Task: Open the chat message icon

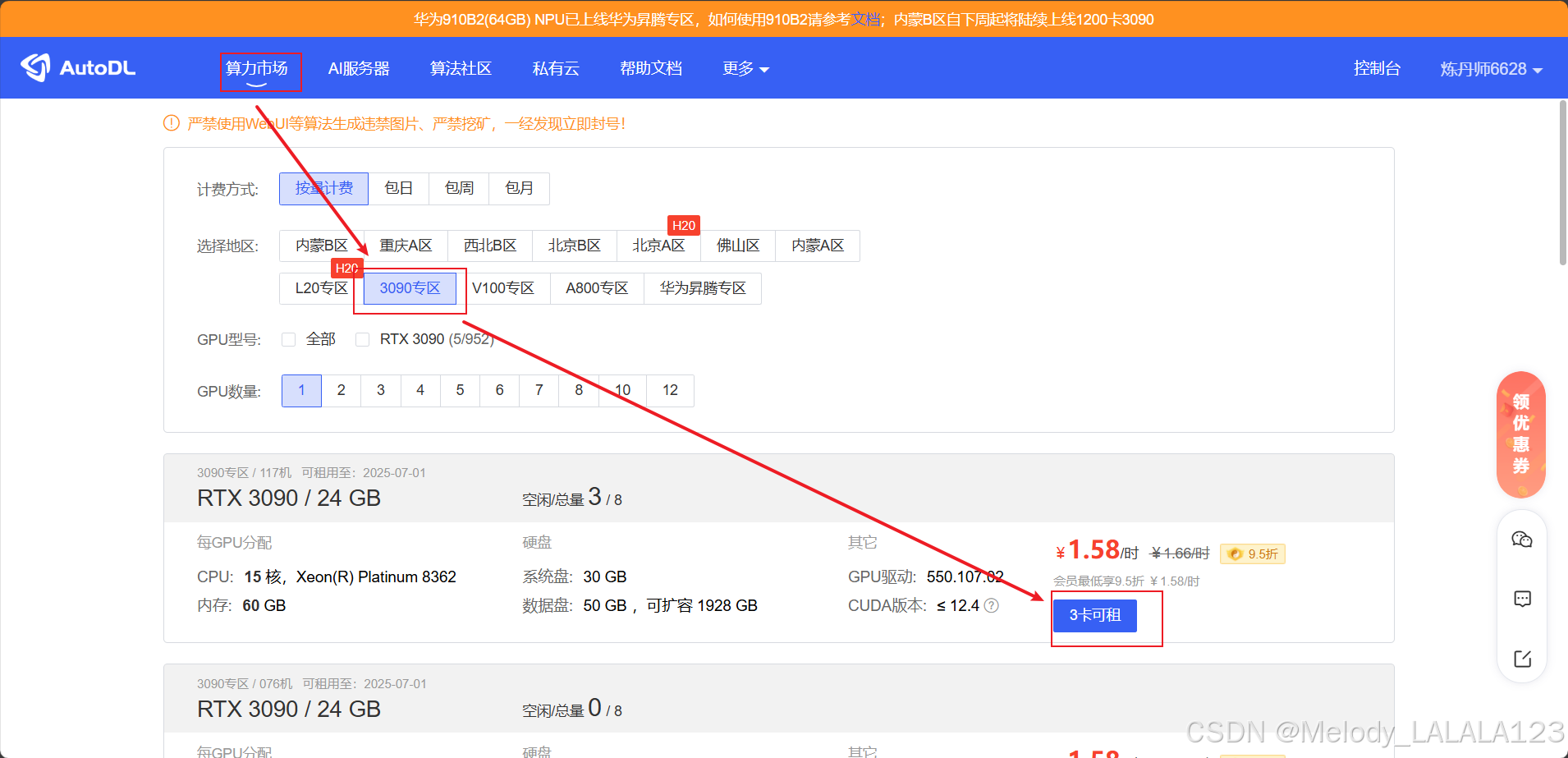Action: 1522,599
